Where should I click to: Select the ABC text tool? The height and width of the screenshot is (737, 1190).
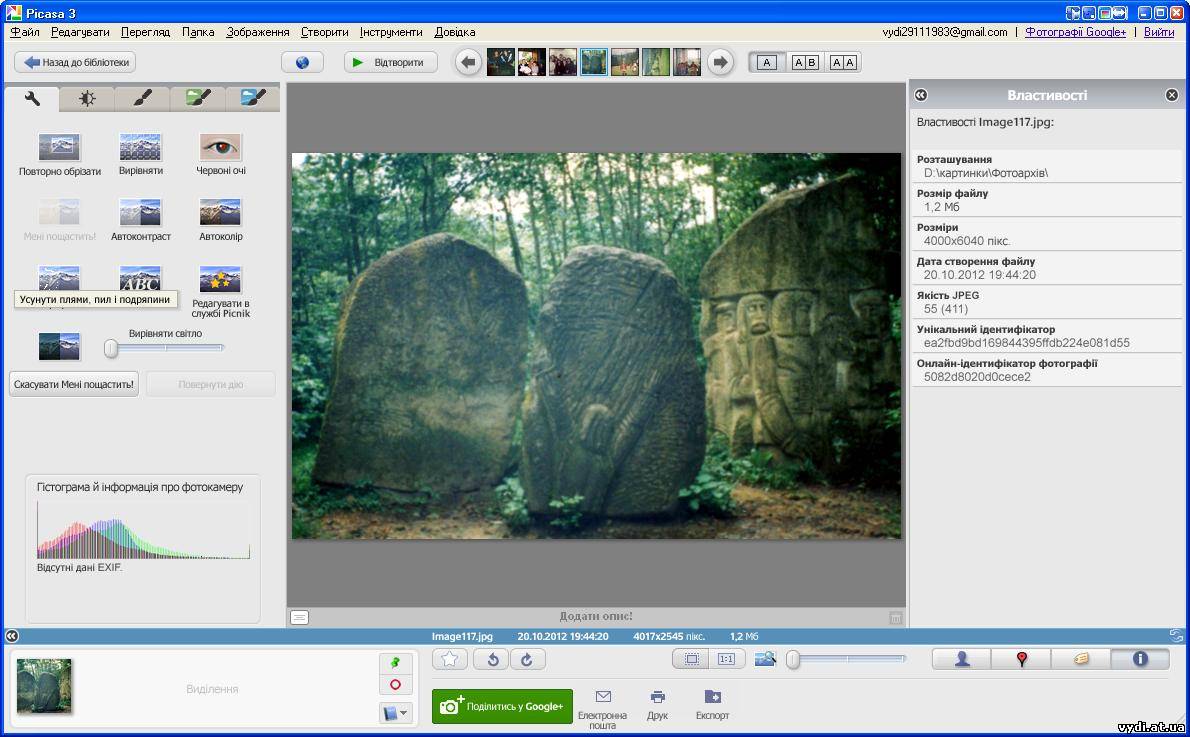click(140, 279)
